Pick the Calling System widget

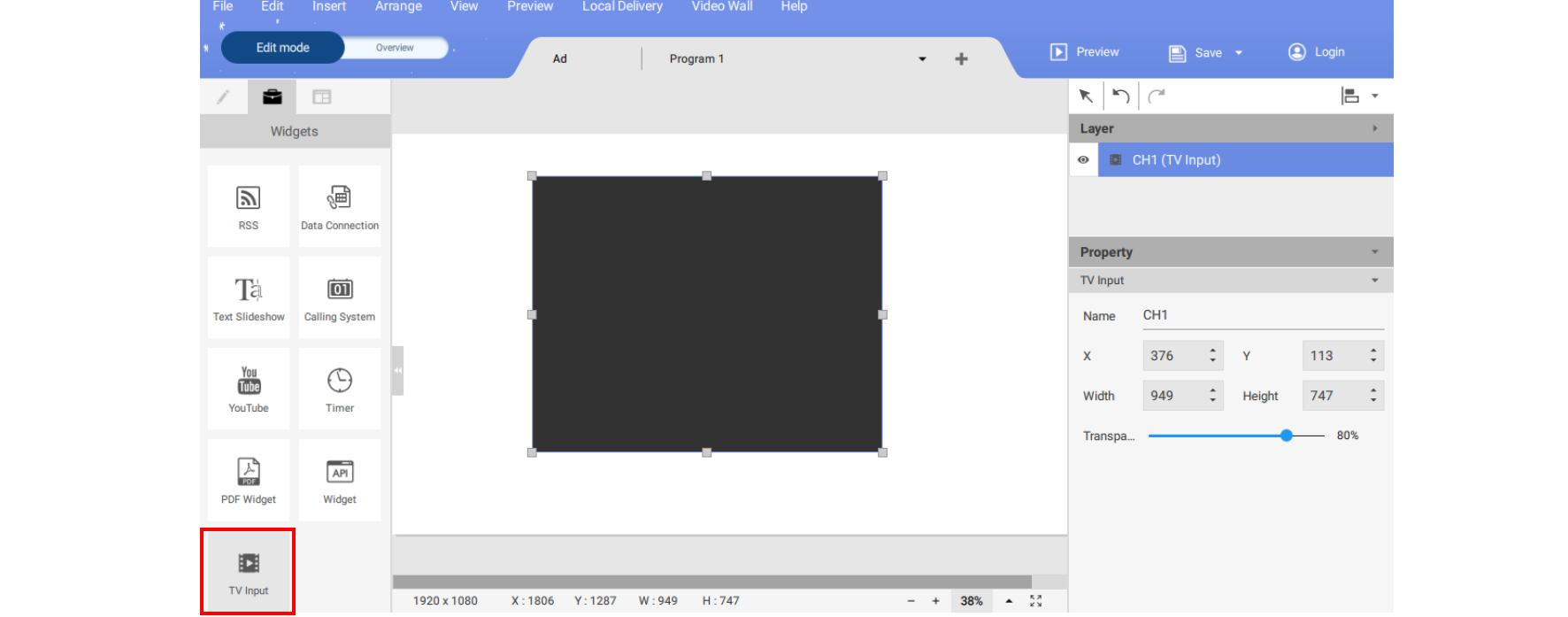[340, 297]
